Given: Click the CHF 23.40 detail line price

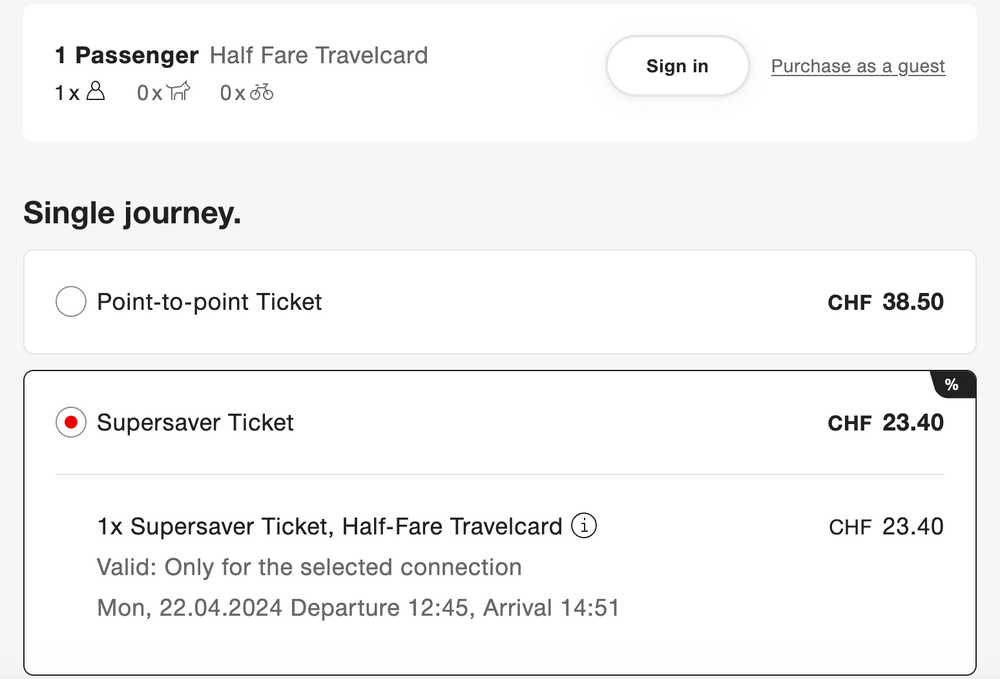Looking at the screenshot, I should pyautogui.click(x=886, y=527).
